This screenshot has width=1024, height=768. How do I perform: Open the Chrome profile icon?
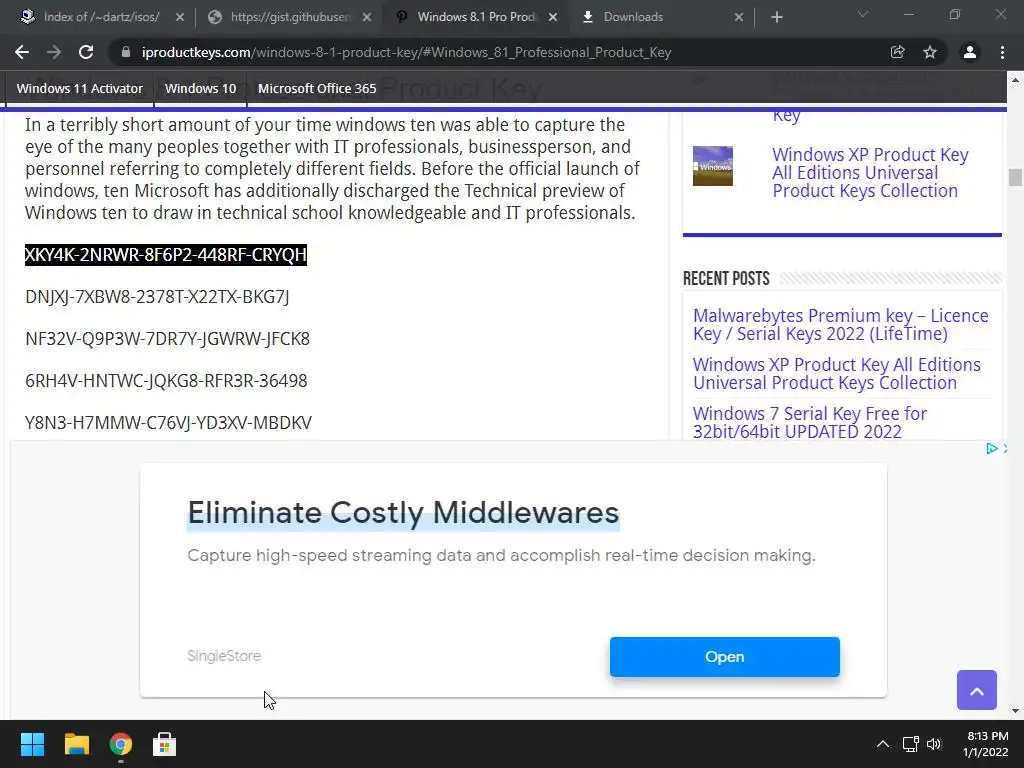click(x=970, y=52)
